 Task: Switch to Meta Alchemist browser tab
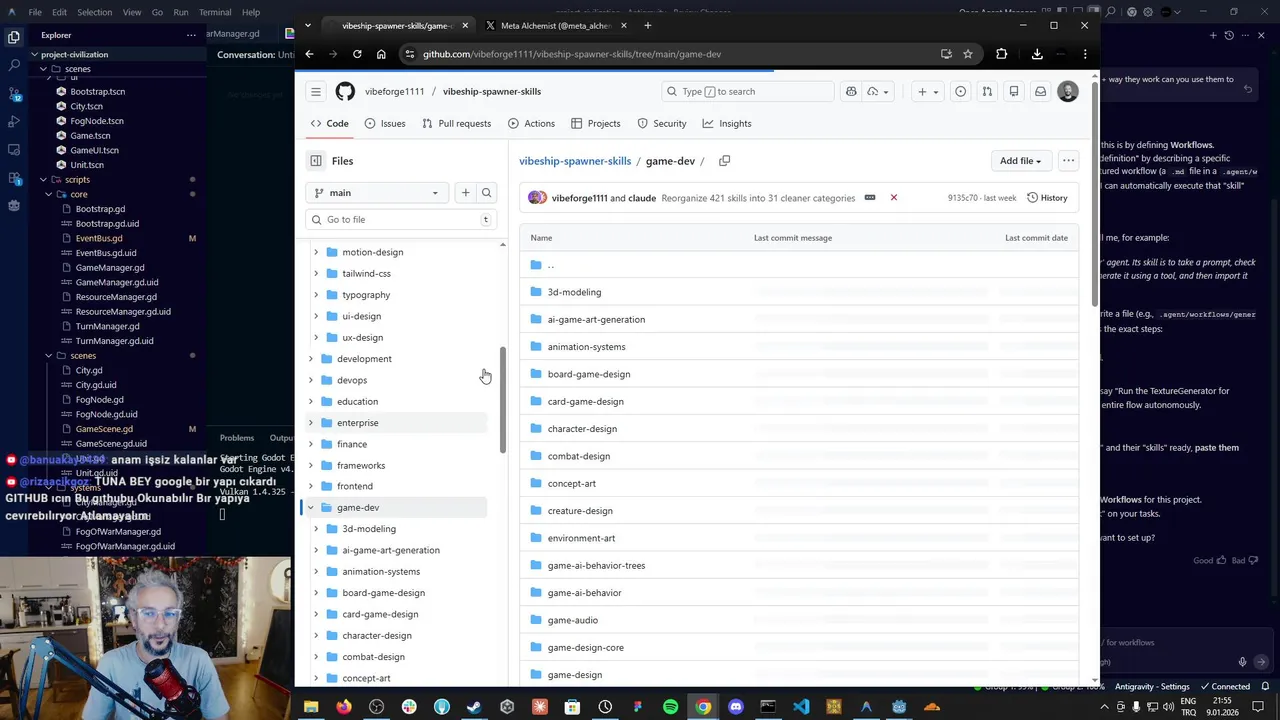pos(556,25)
